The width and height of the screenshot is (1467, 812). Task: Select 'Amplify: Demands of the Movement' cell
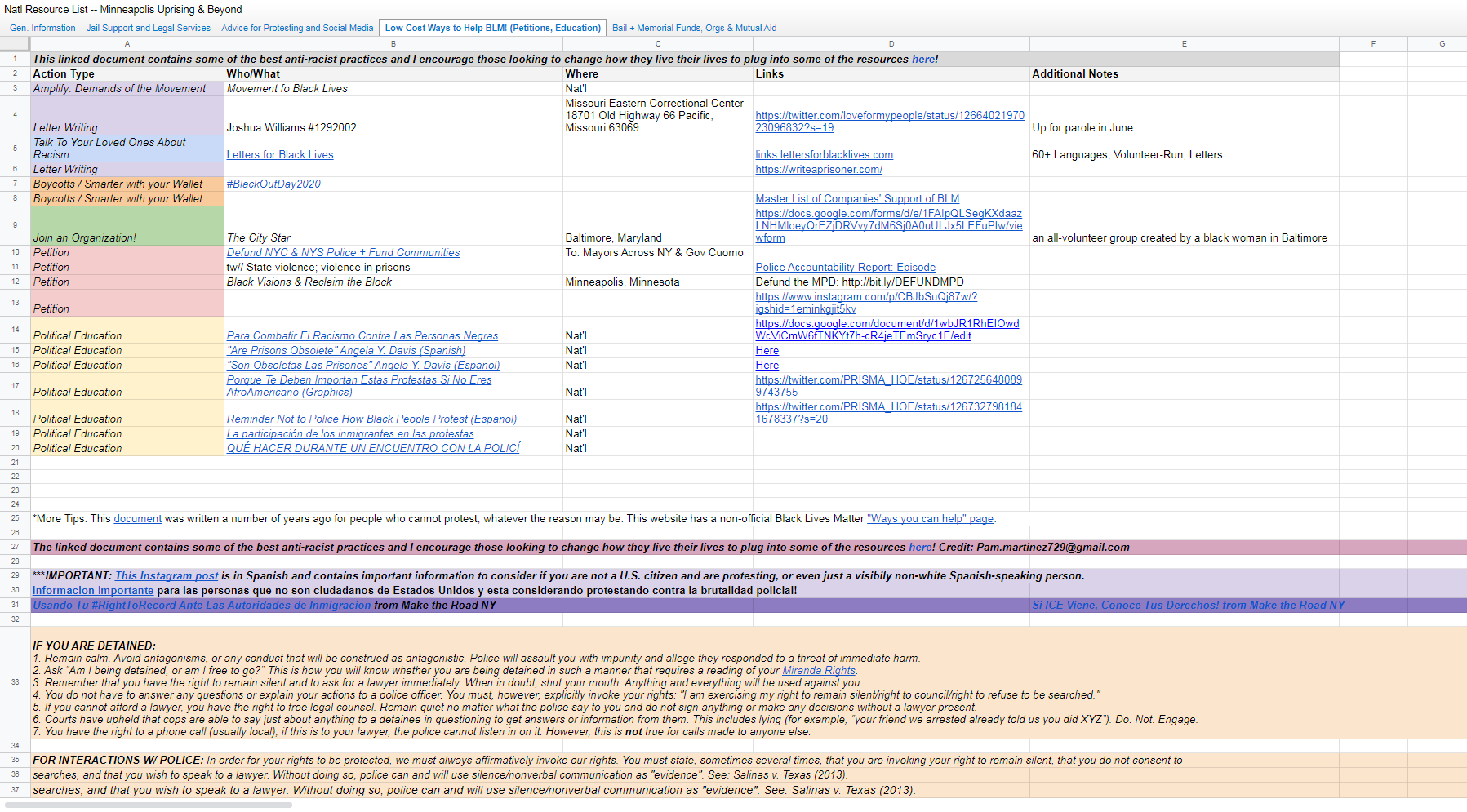pyautogui.click(x=127, y=89)
